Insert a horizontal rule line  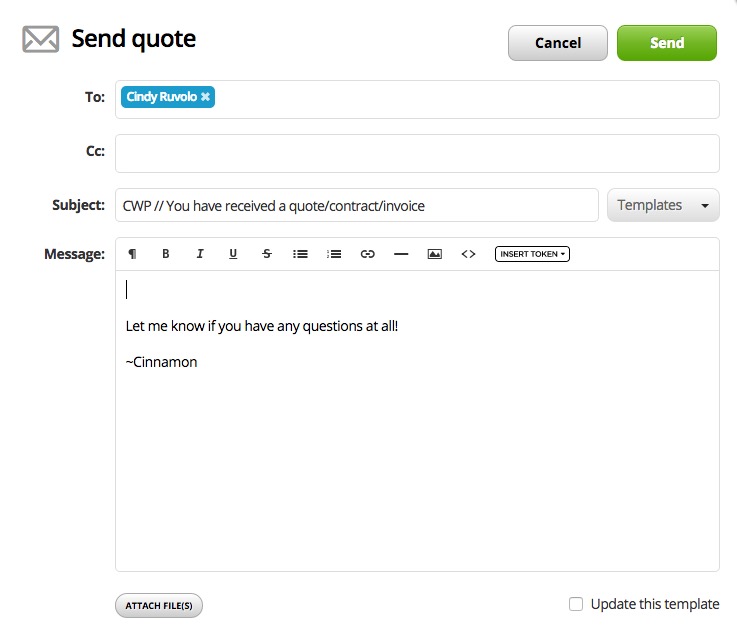pyautogui.click(x=401, y=254)
